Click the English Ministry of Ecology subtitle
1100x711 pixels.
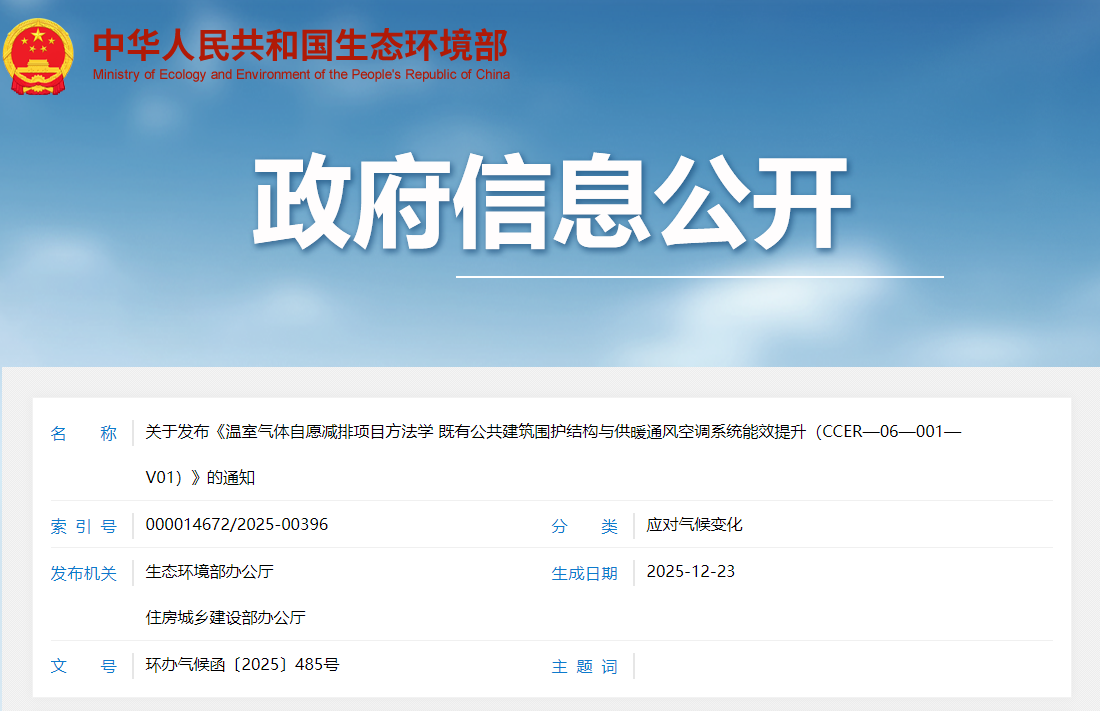tap(301, 75)
